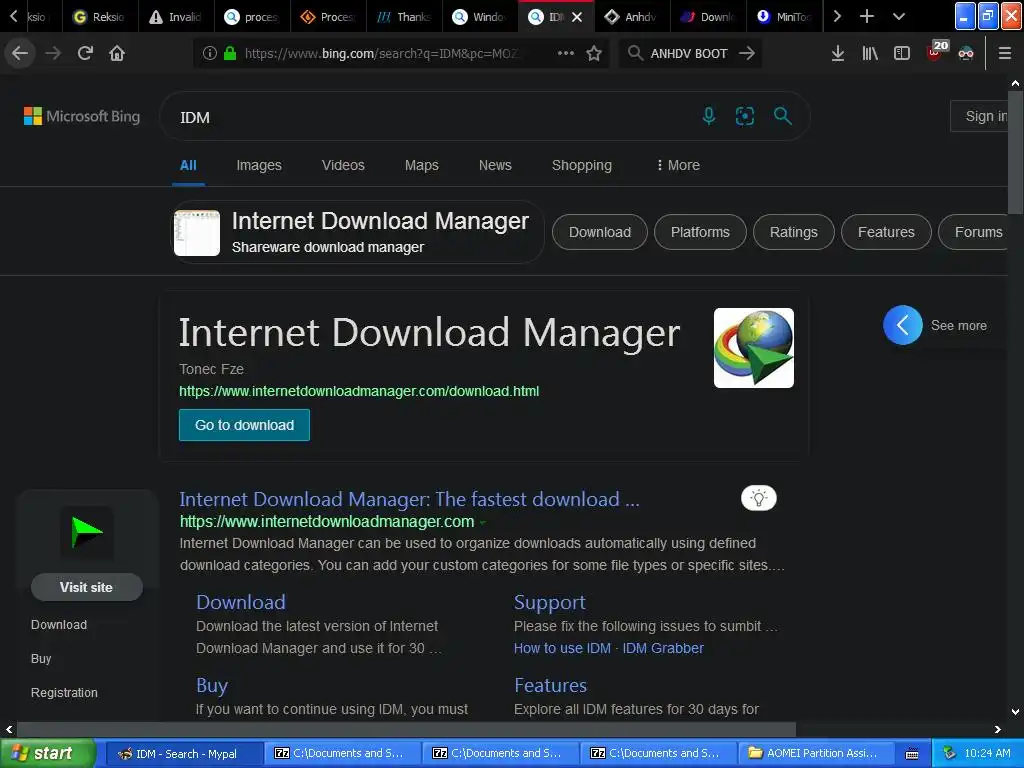The height and width of the screenshot is (768, 1024).
Task: Click the Platforms pill button
Action: coord(700,232)
